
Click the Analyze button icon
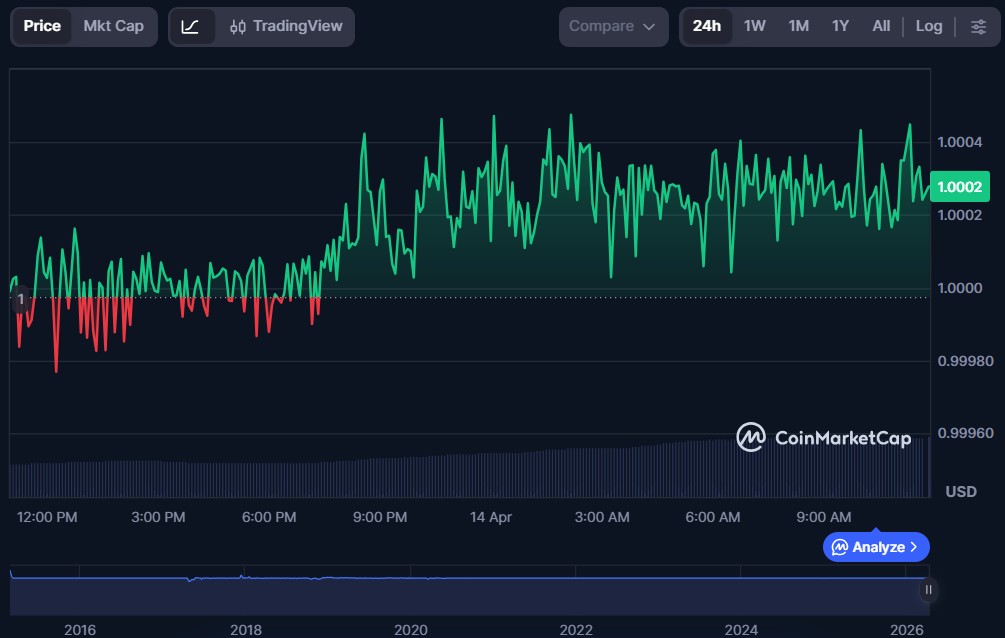[840, 547]
